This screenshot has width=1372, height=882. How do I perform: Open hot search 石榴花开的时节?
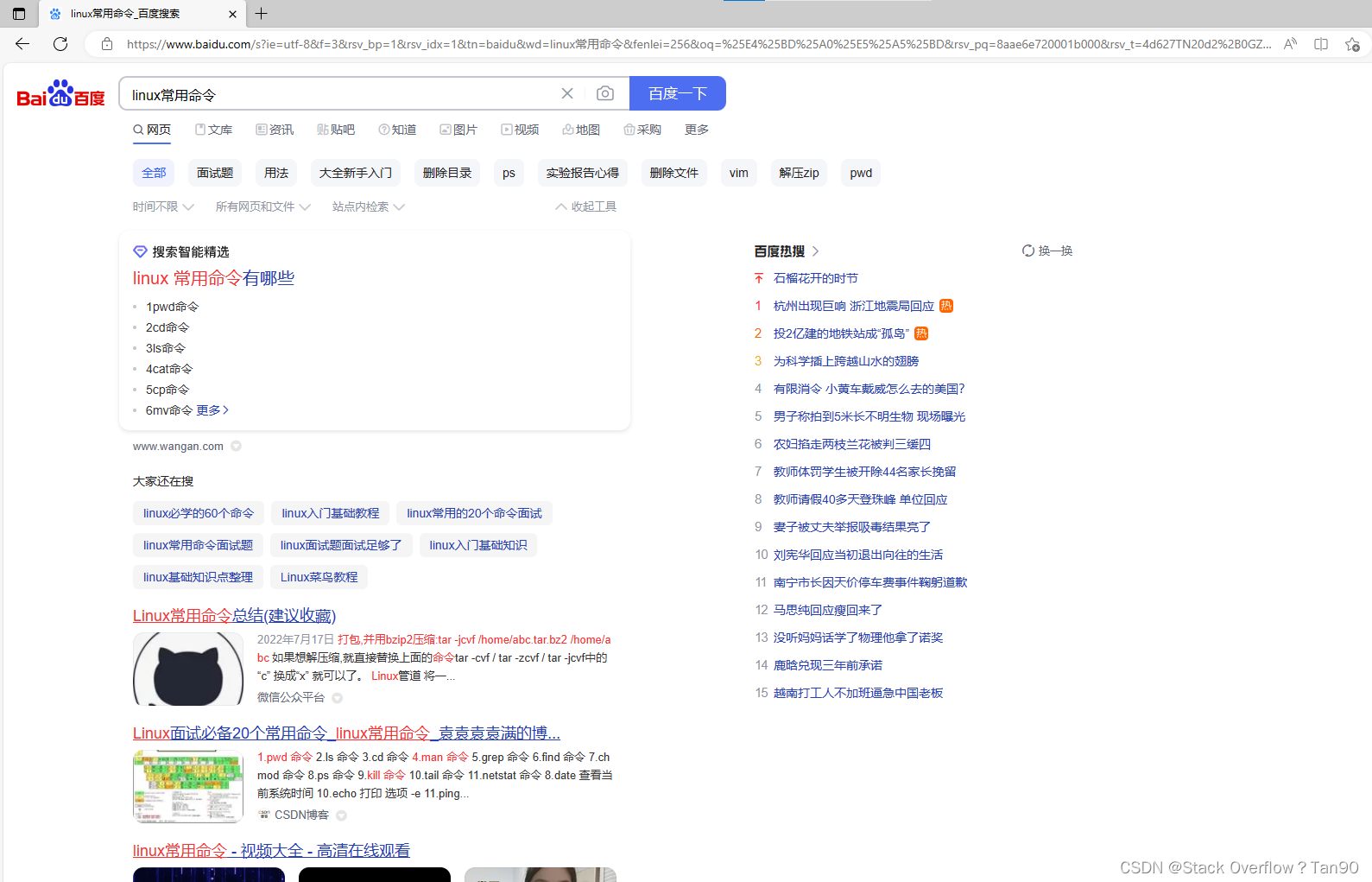coord(816,278)
